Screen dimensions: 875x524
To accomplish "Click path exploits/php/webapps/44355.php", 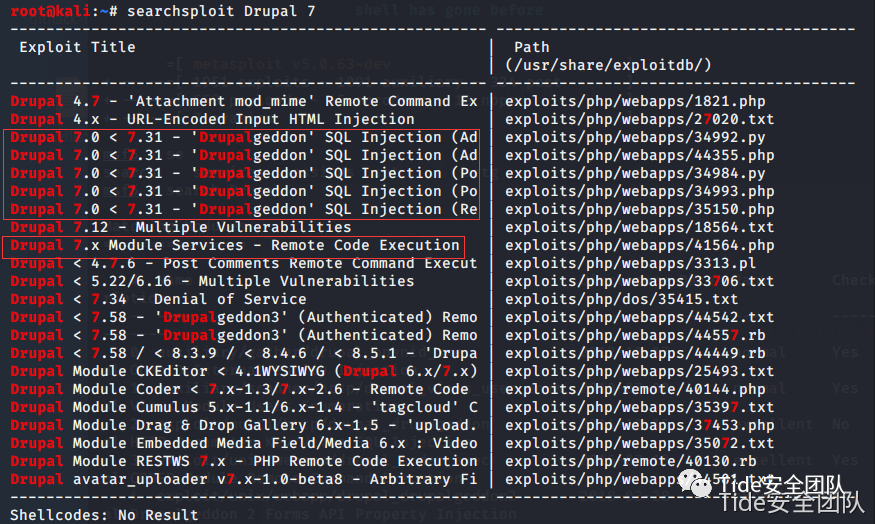I will [640, 155].
